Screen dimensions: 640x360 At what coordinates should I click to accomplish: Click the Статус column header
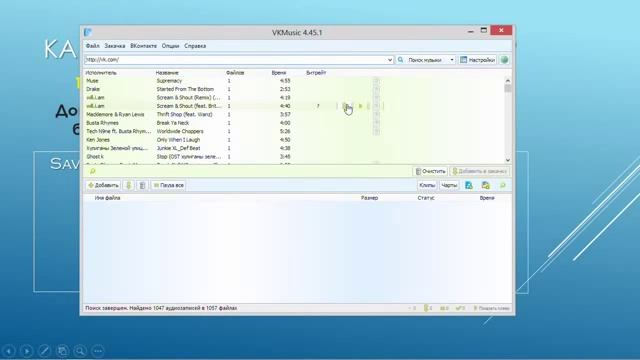[x=426, y=198]
